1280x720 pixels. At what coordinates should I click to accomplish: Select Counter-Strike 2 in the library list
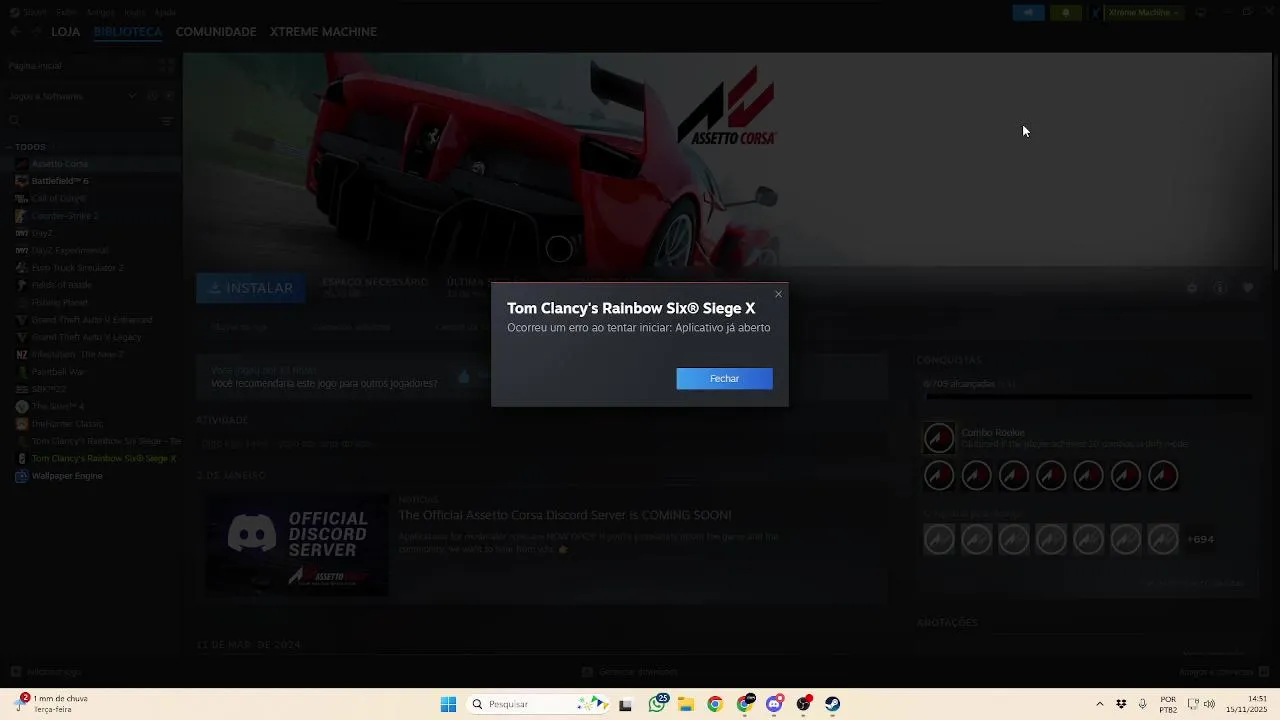coord(64,215)
